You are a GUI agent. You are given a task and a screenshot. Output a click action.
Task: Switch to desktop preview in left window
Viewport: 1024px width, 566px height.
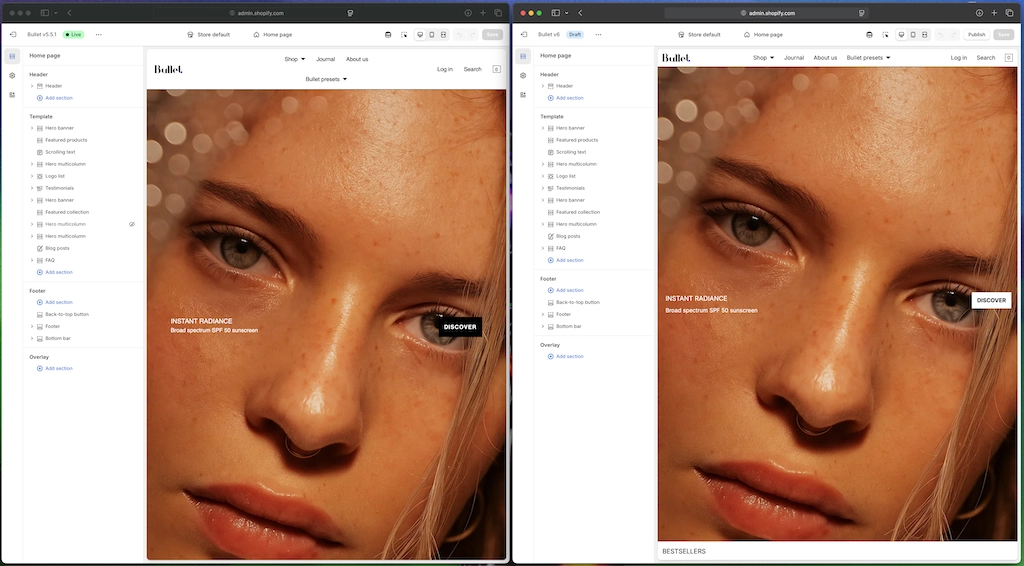coord(420,35)
